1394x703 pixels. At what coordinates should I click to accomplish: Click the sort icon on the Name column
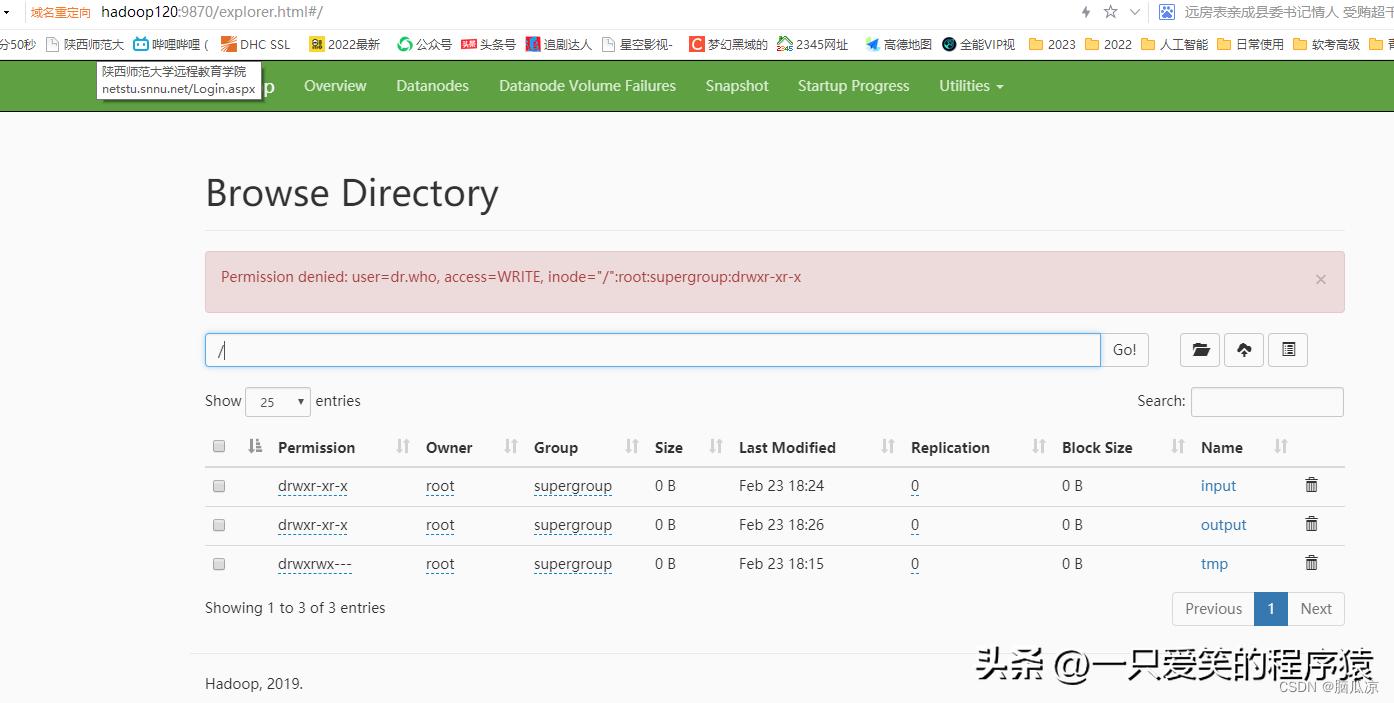pos(1281,447)
